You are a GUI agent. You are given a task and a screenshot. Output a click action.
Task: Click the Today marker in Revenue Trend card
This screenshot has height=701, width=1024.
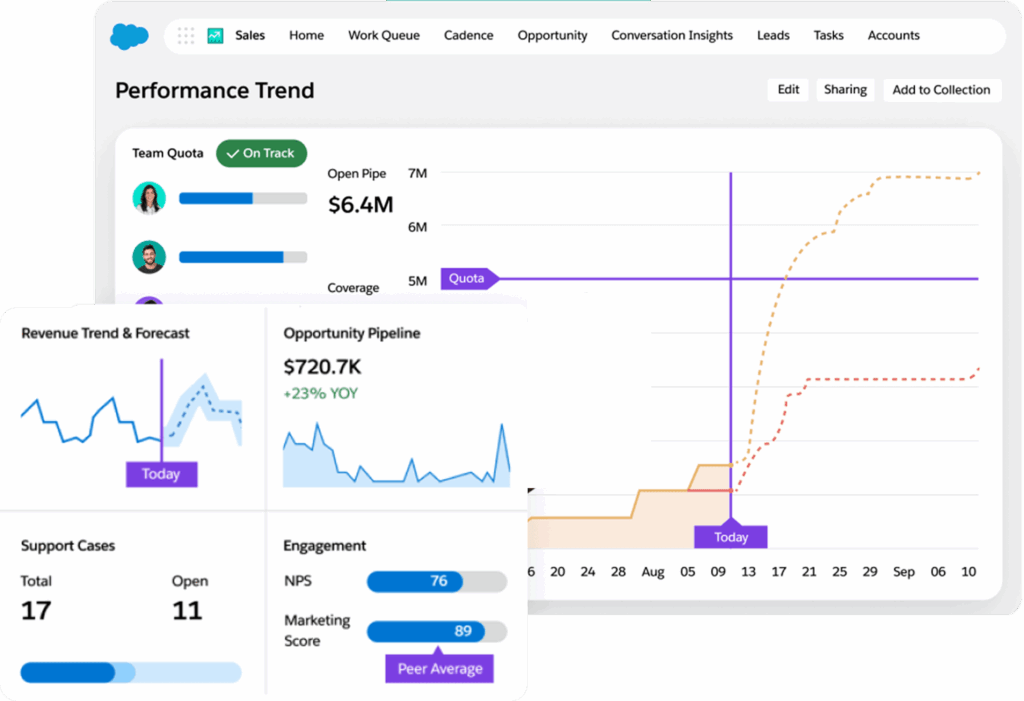161,474
